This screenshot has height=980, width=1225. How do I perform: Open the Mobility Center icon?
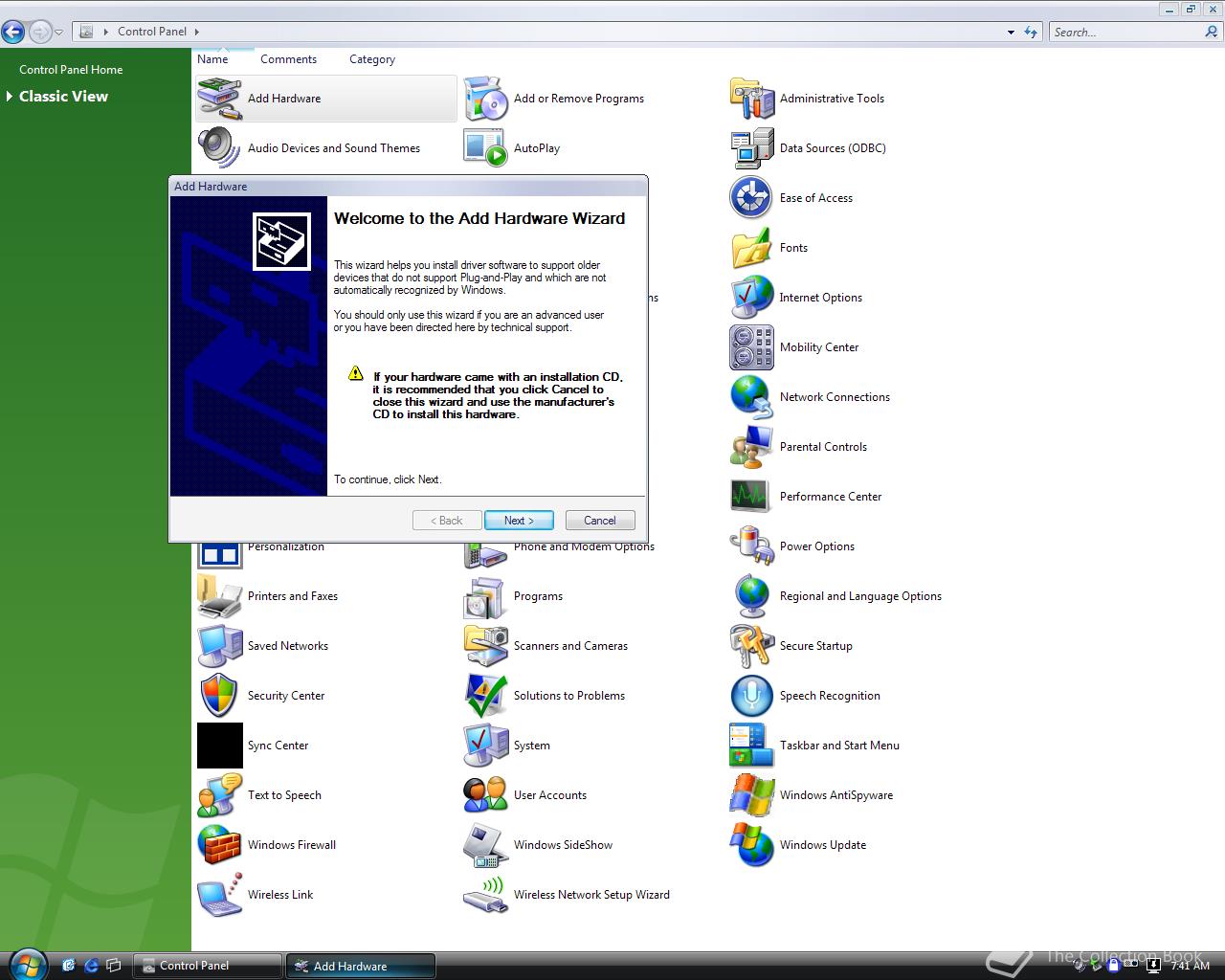(x=751, y=347)
